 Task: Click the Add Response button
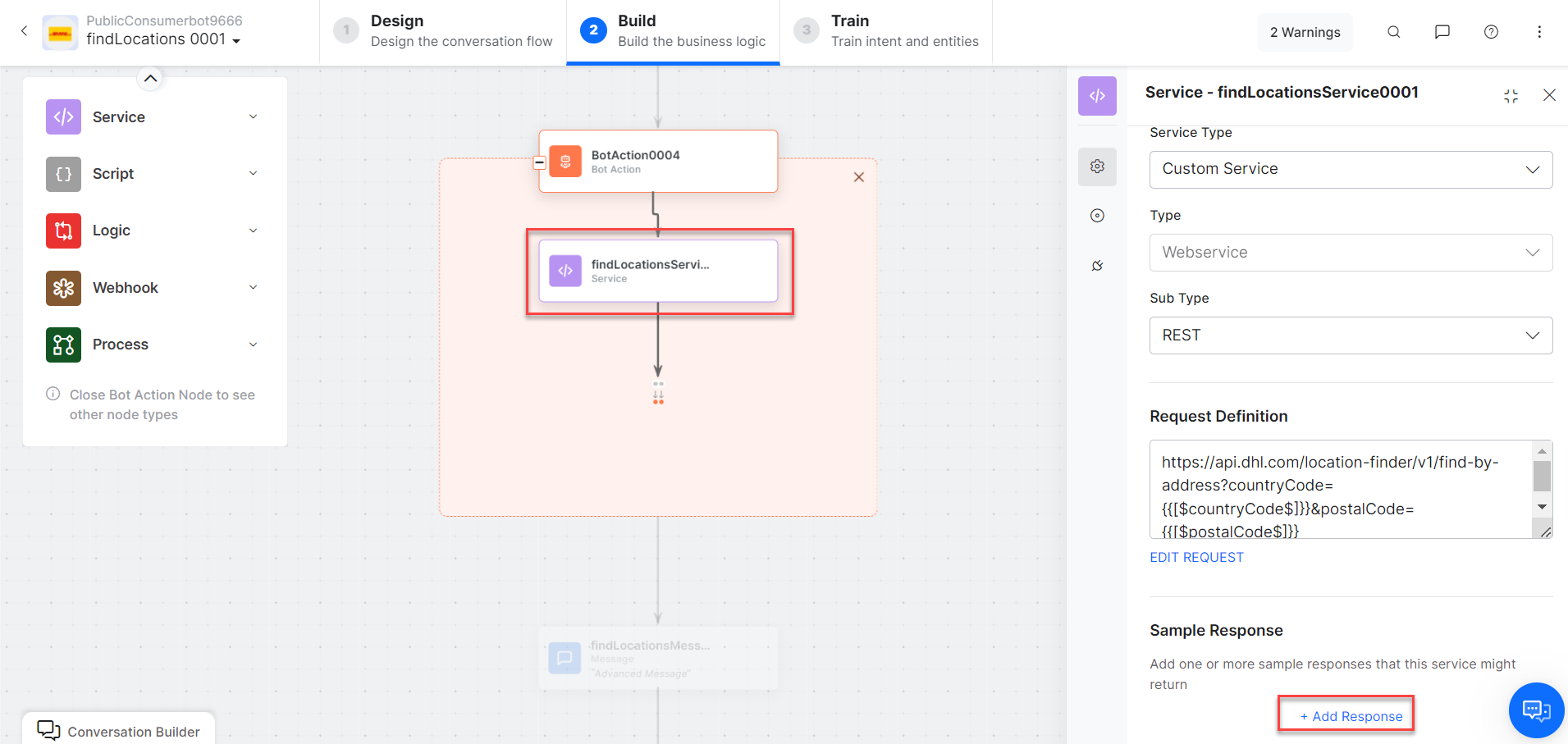(x=1350, y=716)
